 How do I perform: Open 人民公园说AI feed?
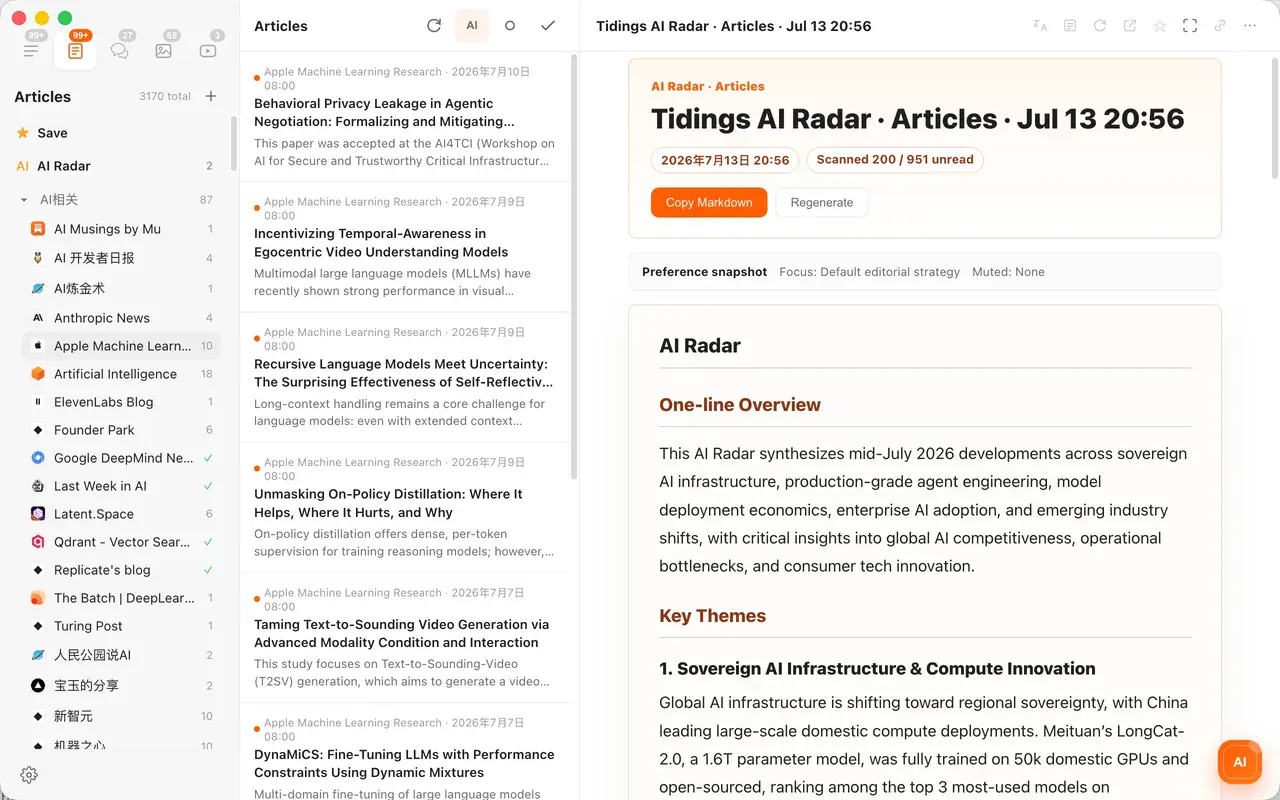tap(121, 655)
